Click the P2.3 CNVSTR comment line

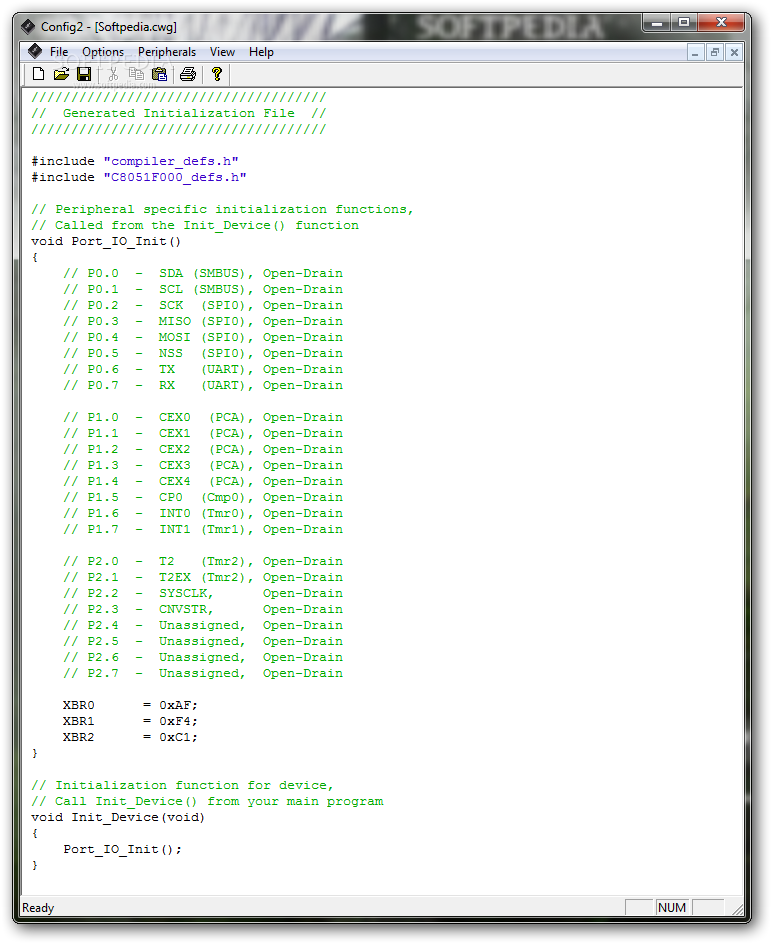pos(203,609)
